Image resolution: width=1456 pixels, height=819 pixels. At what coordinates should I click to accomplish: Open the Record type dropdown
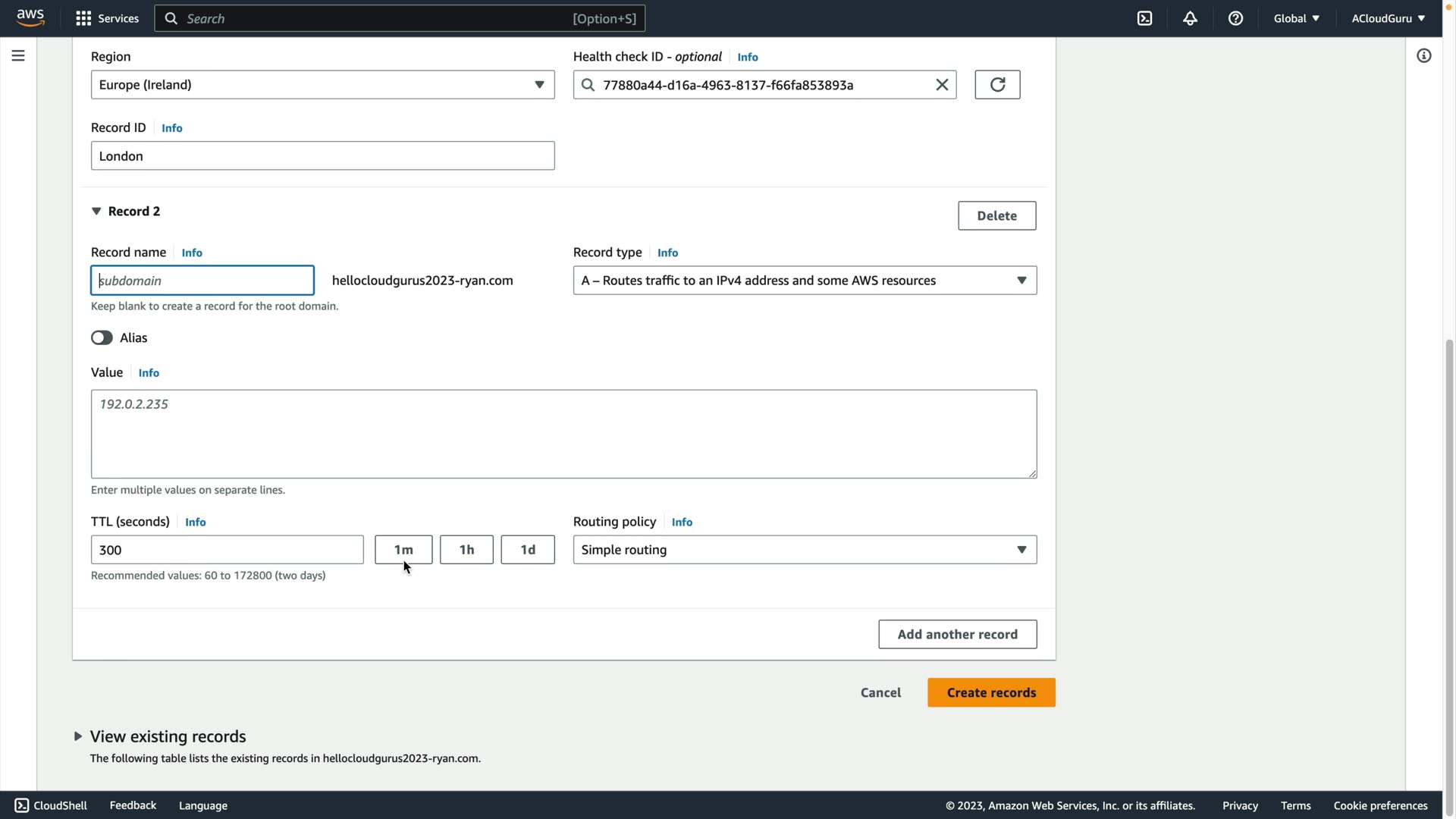point(805,281)
